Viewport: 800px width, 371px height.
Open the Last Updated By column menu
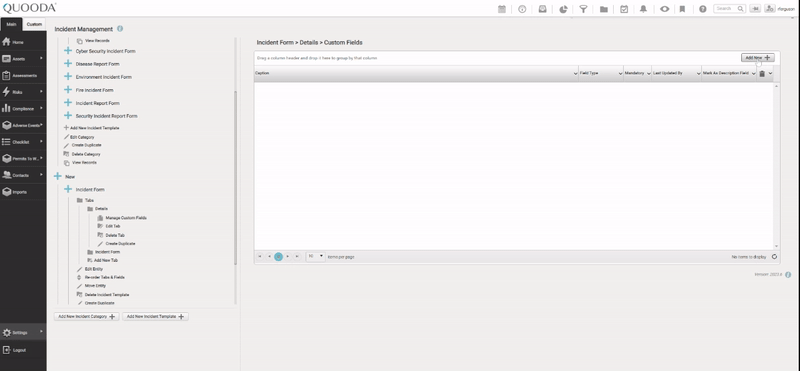pos(698,74)
